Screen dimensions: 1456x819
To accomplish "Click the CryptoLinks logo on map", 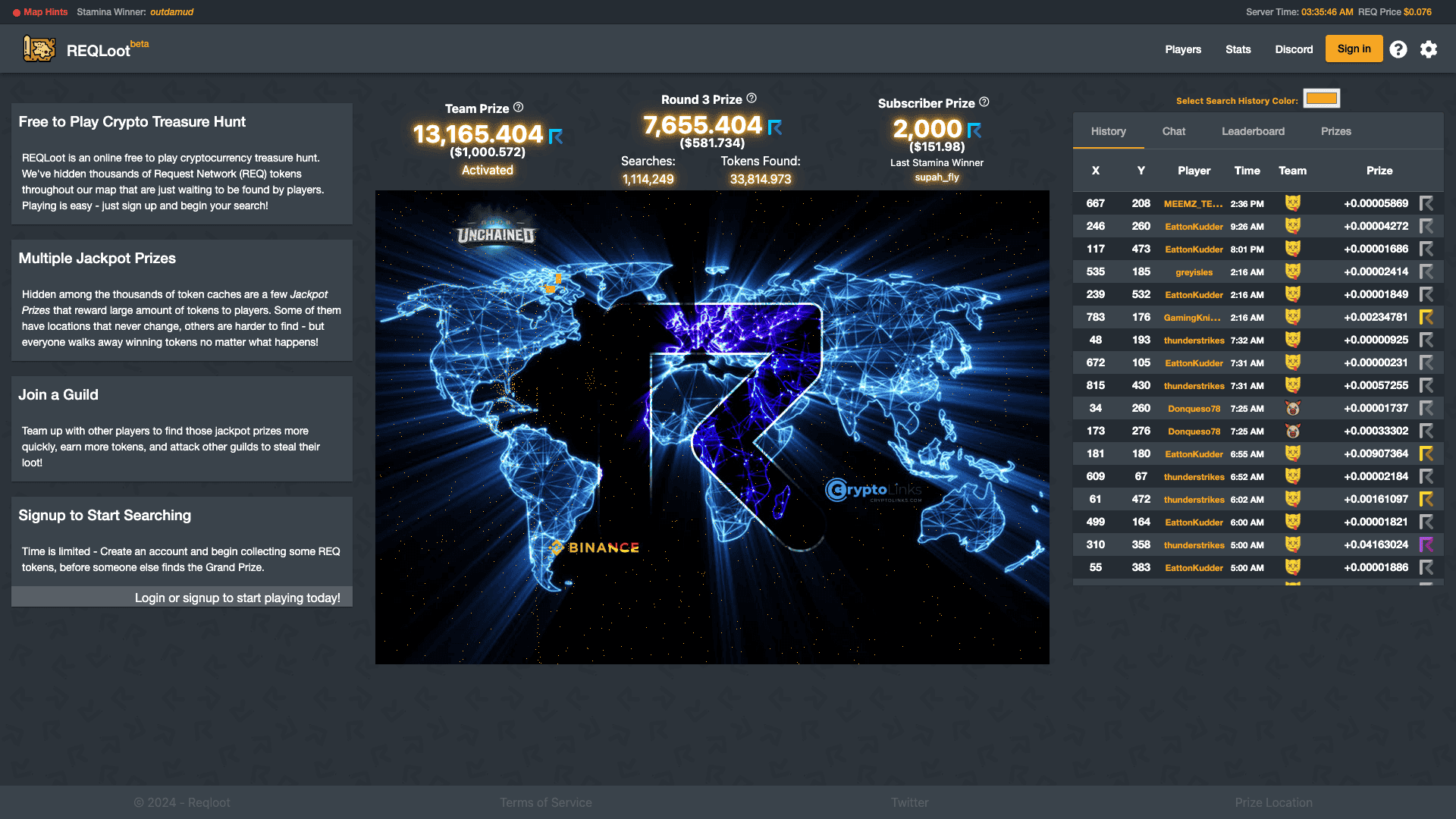I will (x=874, y=491).
